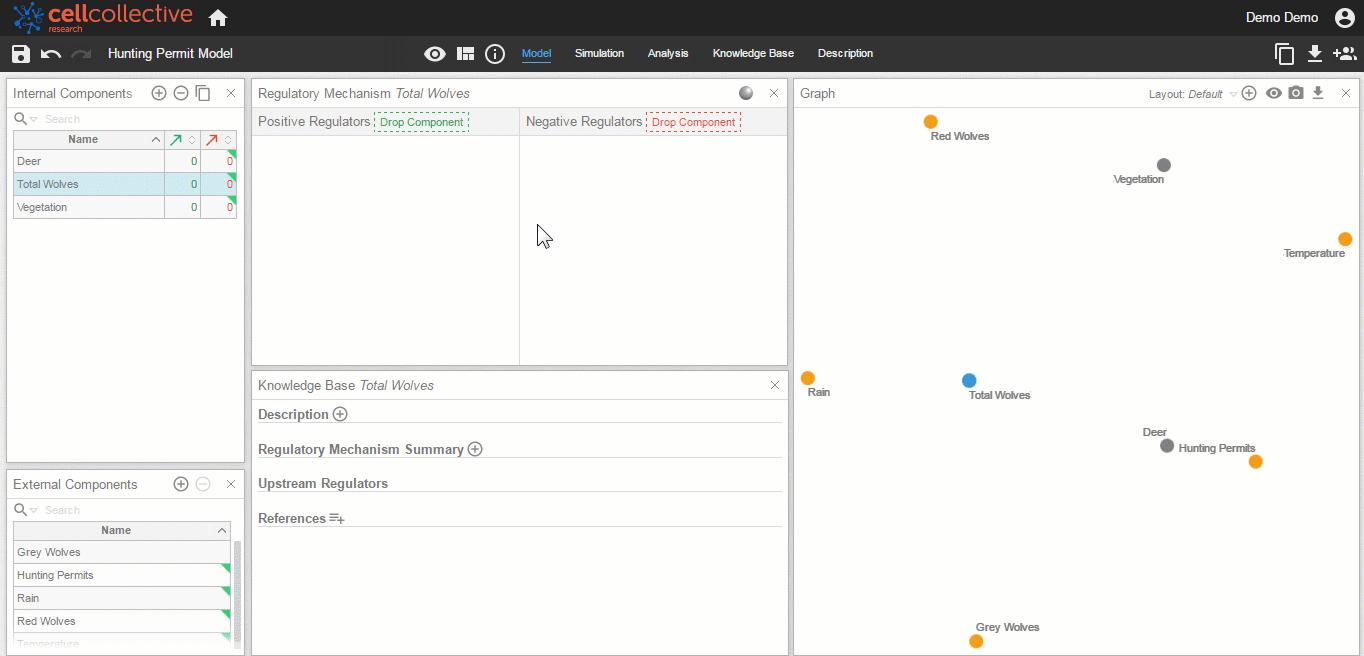Download the model from the top toolbar
1364x656 pixels.
point(1315,54)
